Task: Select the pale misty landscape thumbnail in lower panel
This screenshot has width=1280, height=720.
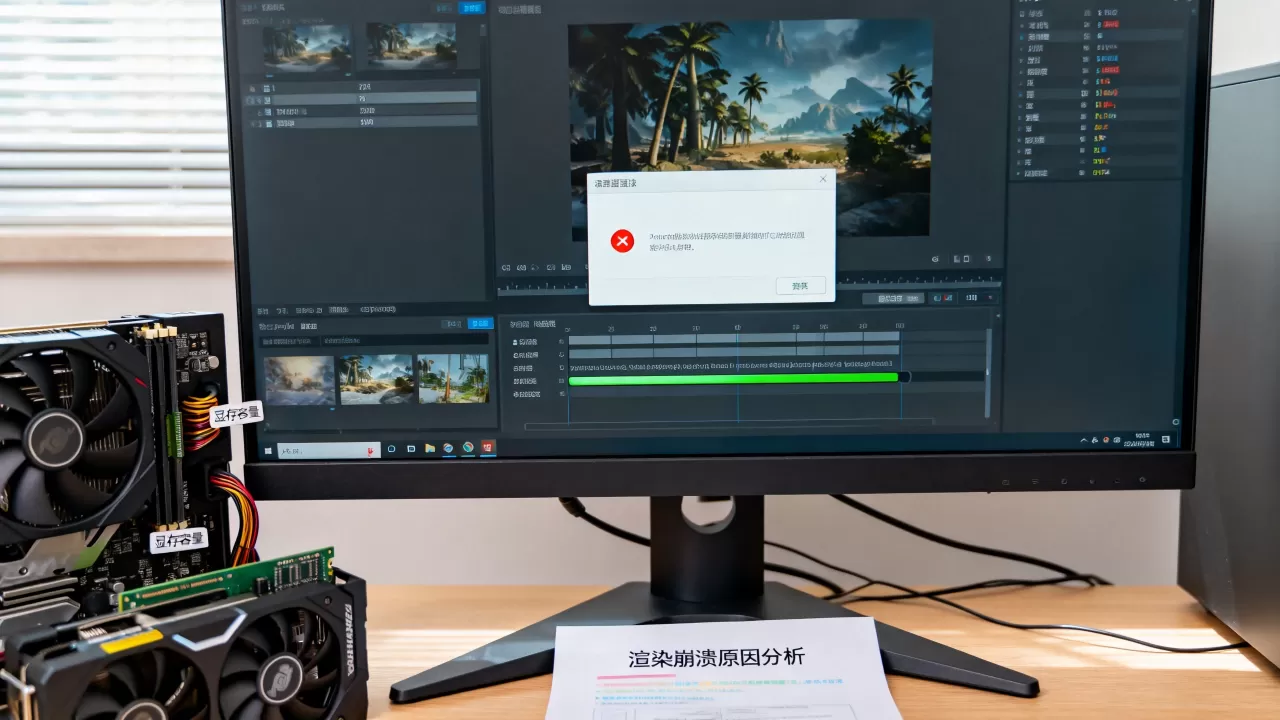Action: [x=300, y=380]
